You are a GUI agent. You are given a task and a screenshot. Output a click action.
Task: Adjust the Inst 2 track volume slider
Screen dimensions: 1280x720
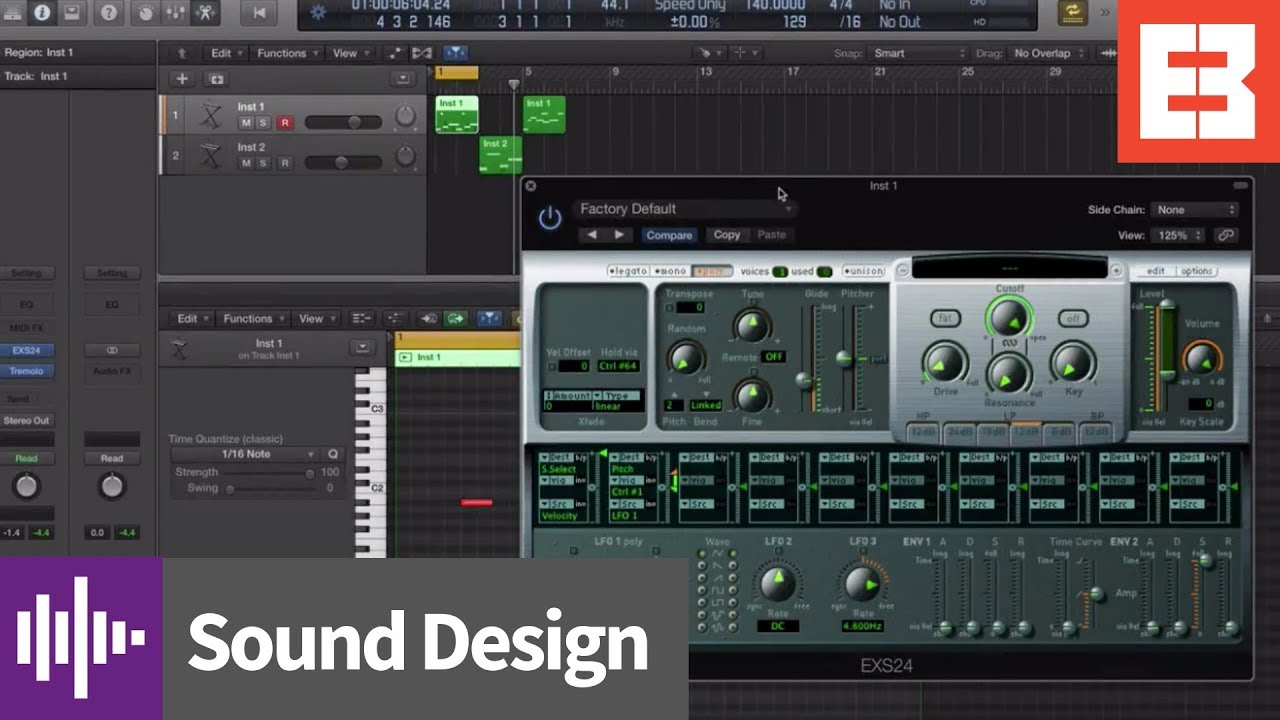tap(343, 162)
